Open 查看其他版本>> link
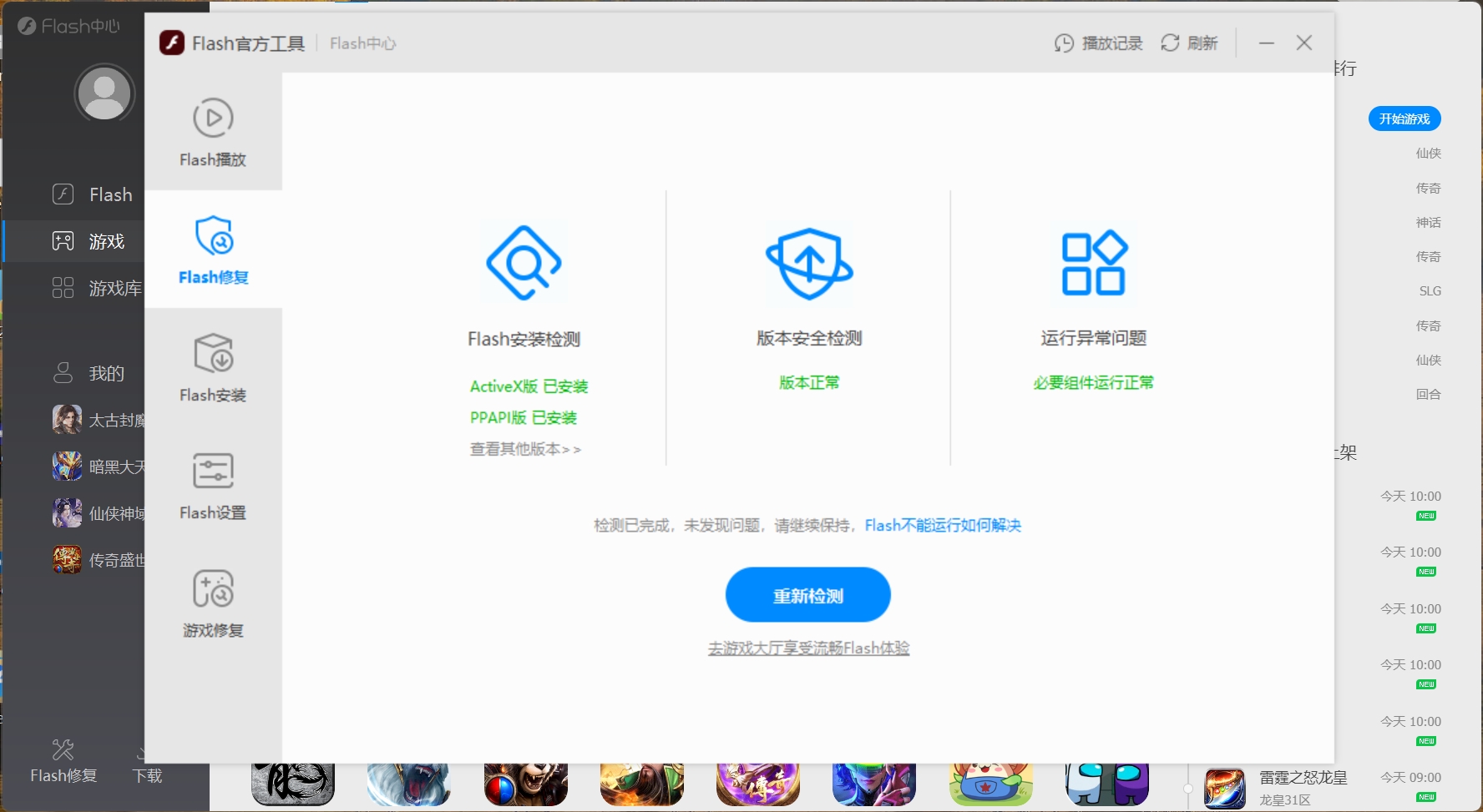The image size is (1483, 812). (x=525, y=449)
